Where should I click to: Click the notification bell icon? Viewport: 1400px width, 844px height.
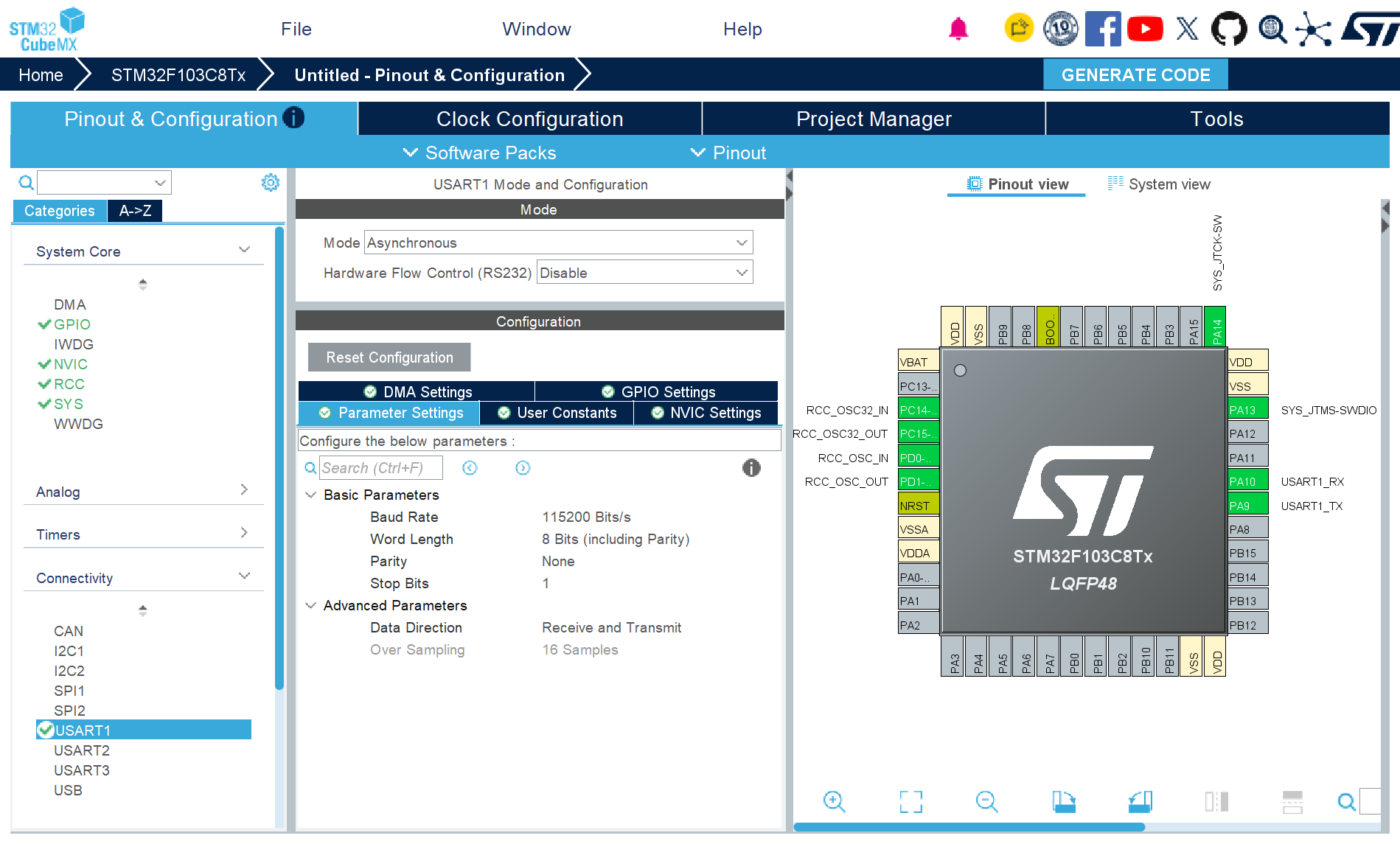(x=958, y=29)
